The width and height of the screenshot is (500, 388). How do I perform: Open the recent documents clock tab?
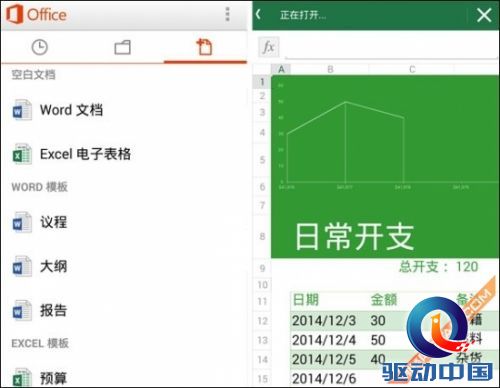click(x=40, y=47)
